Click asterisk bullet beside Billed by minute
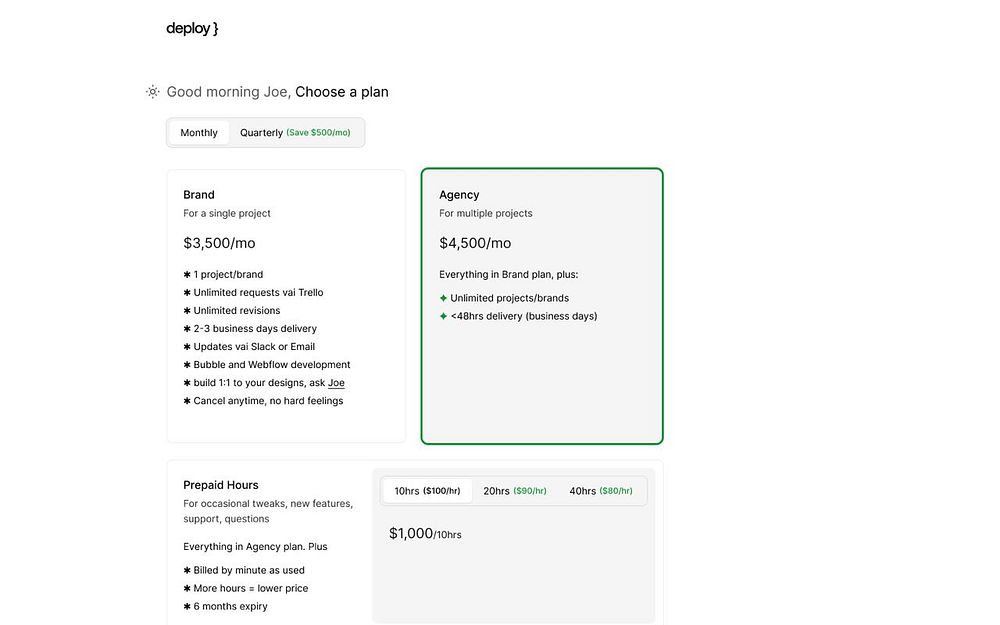1000x625 pixels. coord(187,571)
